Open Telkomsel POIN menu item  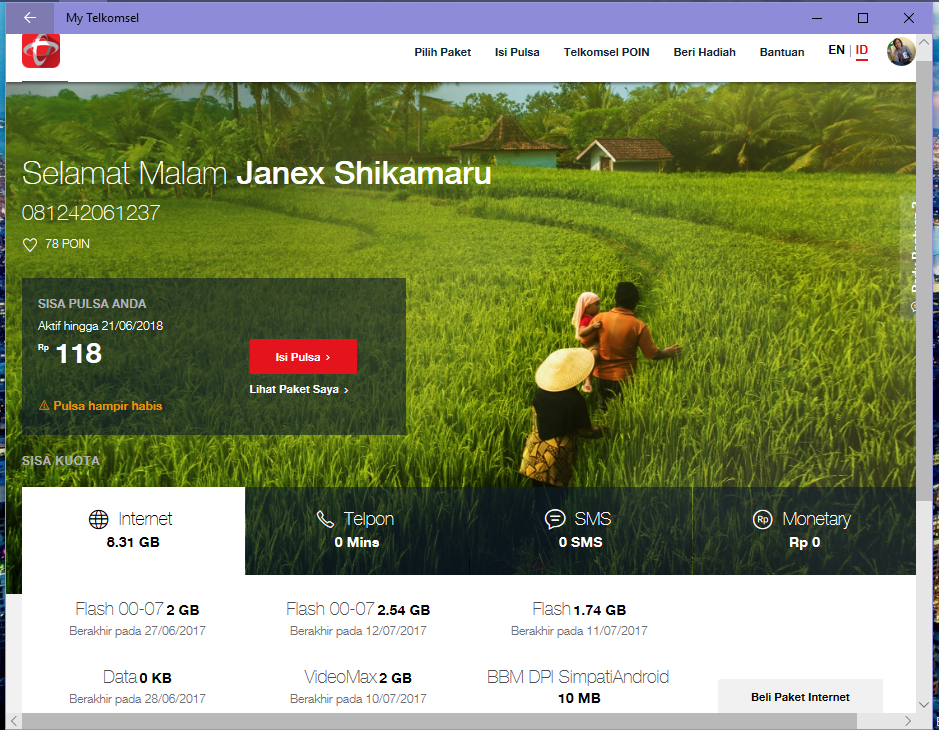(x=606, y=52)
